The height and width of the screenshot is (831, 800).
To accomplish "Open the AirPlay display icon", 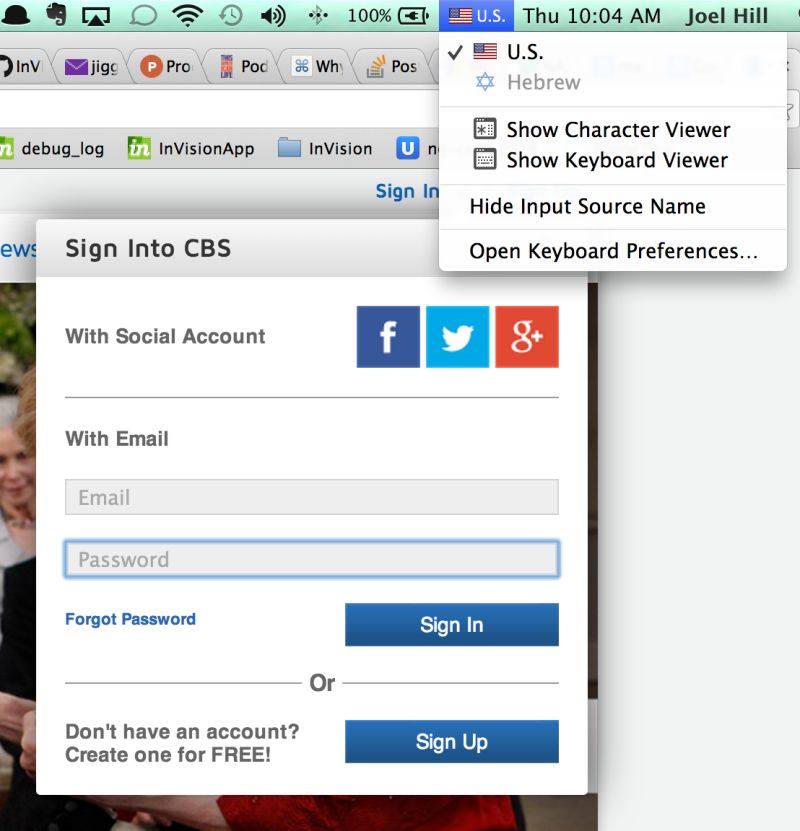I will 96,16.
